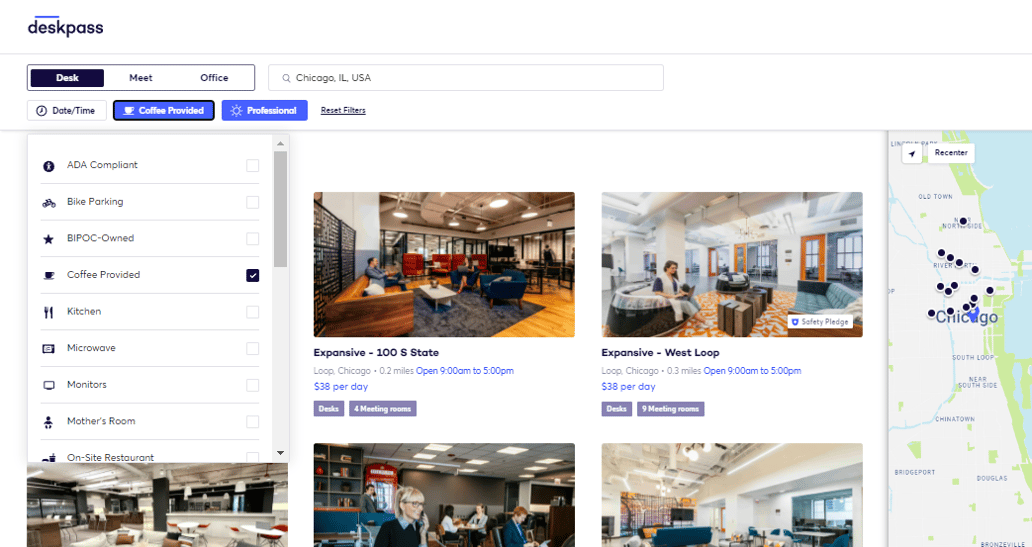Viewport: 1032px width, 547px height.
Task: Uncheck the Coffee Provided checkbox
Action: [x=253, y=275]
